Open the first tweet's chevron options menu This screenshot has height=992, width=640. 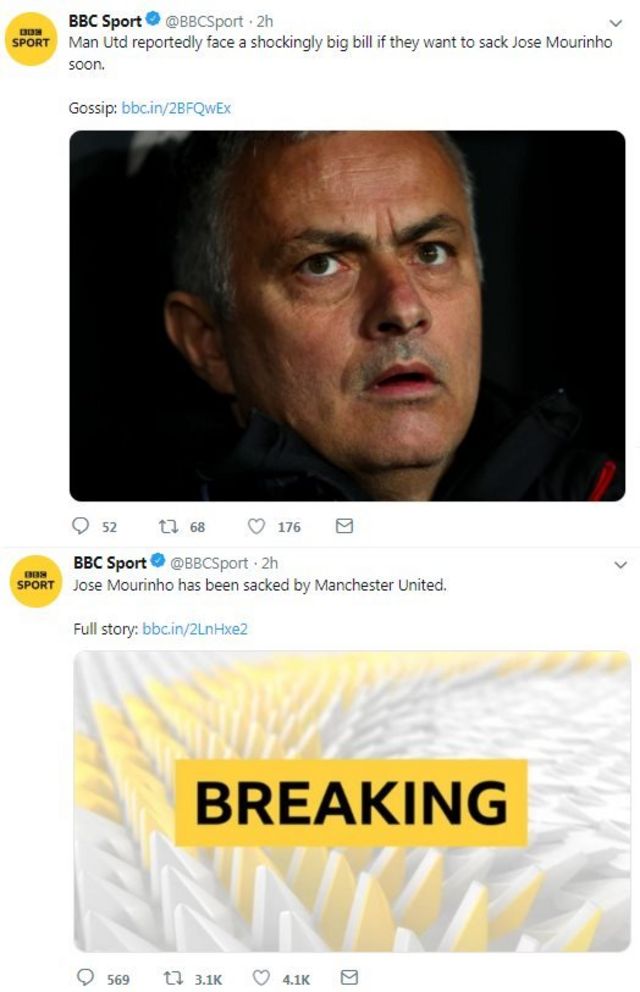tap(616, 23)
